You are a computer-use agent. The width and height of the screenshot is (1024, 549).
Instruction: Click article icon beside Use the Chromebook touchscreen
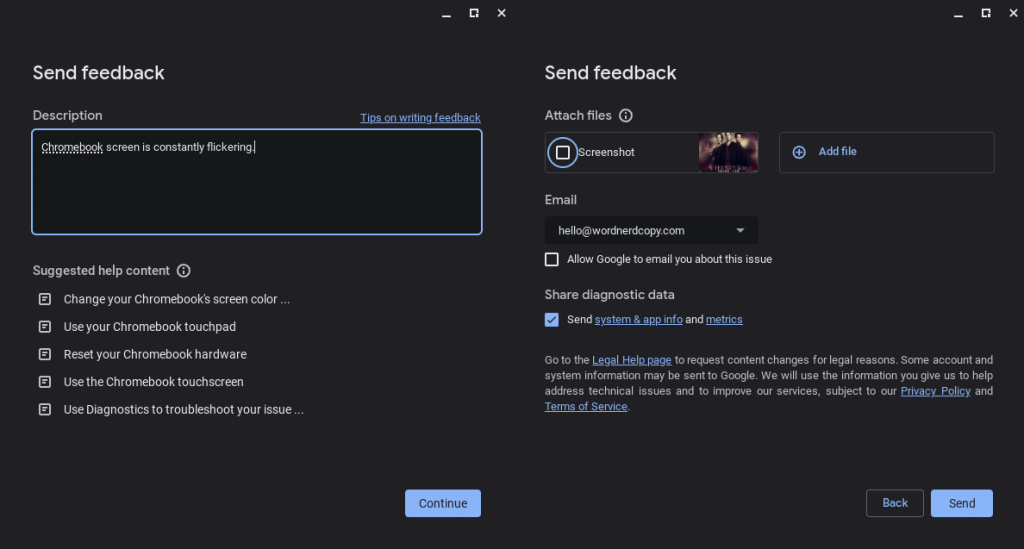44,382
